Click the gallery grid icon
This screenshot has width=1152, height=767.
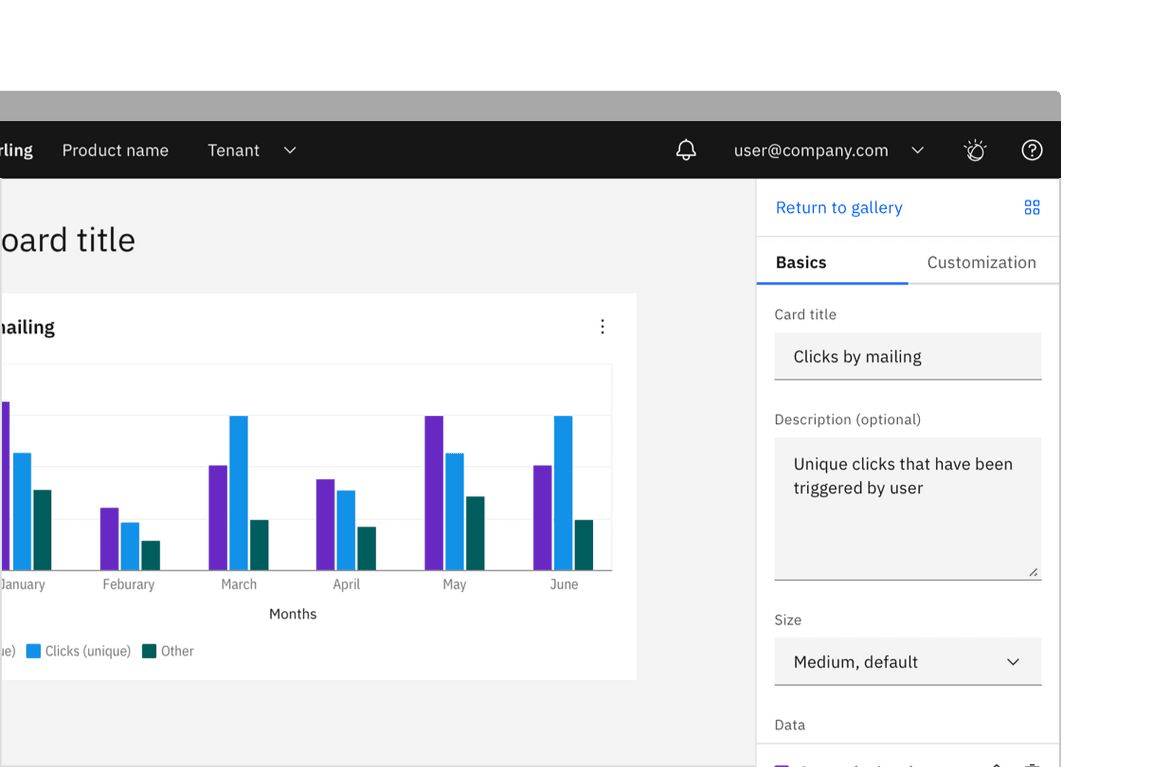point(1032,207)
